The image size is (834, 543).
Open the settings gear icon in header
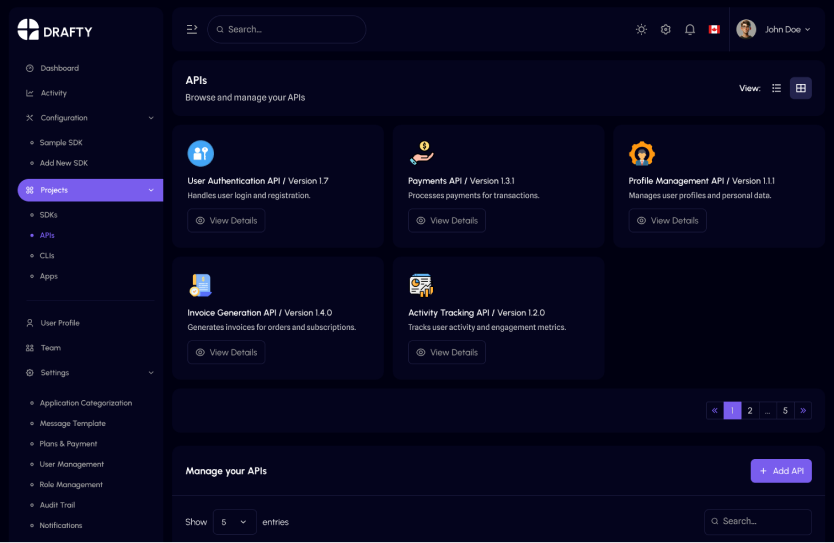tap(666, 29)
